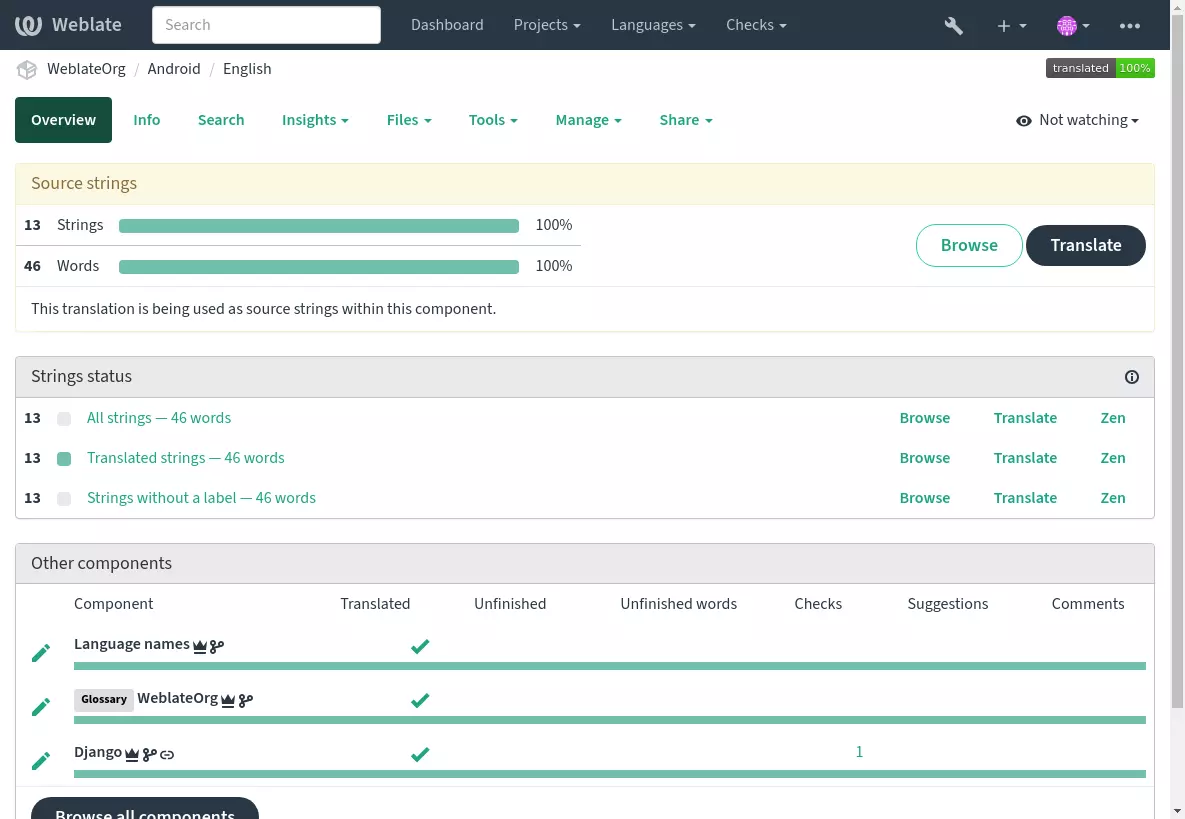The width and height of the screenshot is (1185, 819).
Task: Click Translate for Translated strings row
Action: pyautogui.click(x=1025, y=459)
